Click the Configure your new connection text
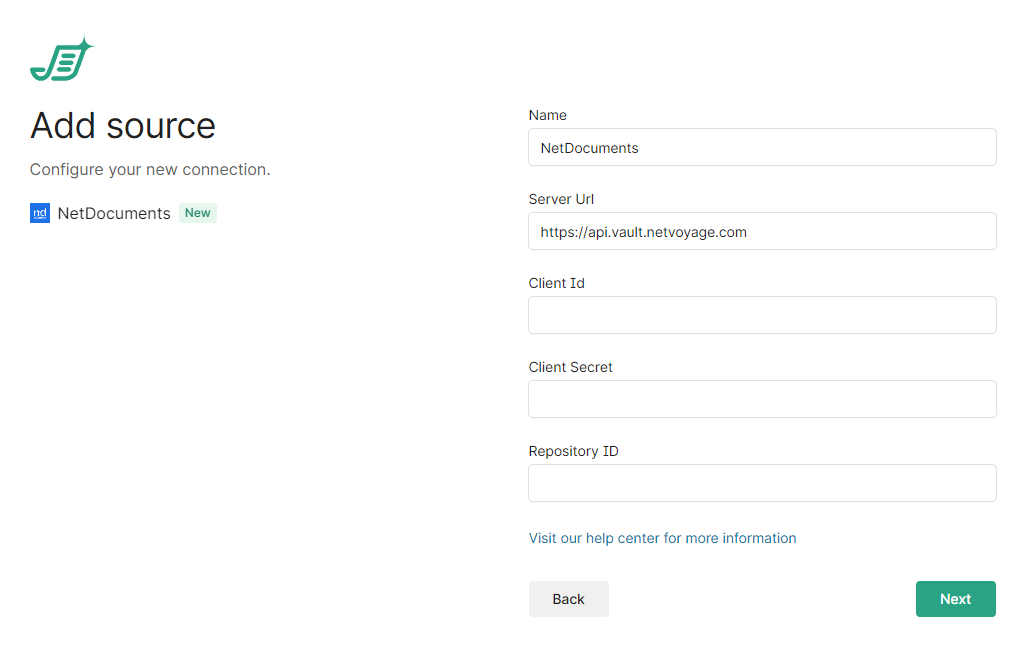 [150, 170]
